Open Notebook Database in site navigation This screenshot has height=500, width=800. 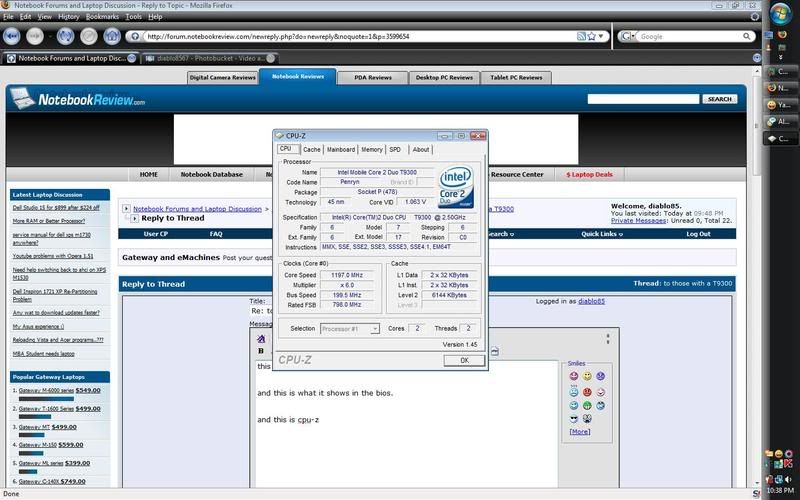(x=211, y=174)
